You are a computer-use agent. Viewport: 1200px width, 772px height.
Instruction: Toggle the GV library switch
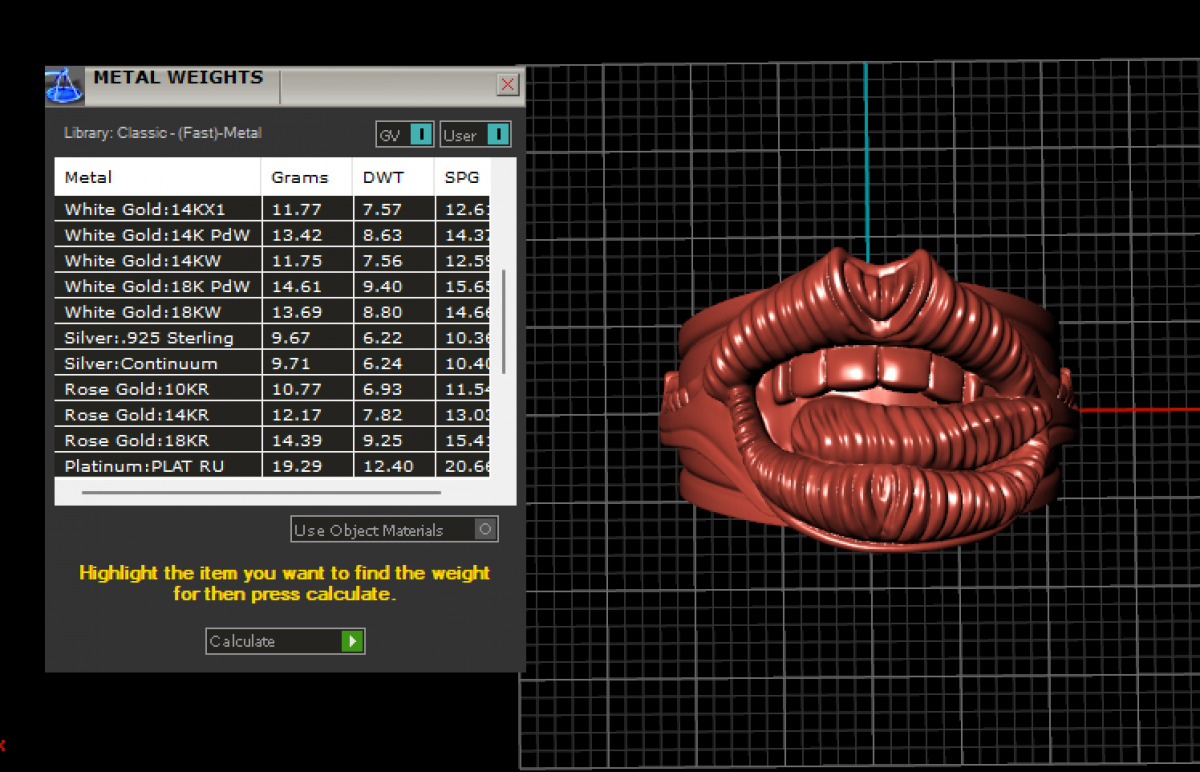click(x=421, y=135)
